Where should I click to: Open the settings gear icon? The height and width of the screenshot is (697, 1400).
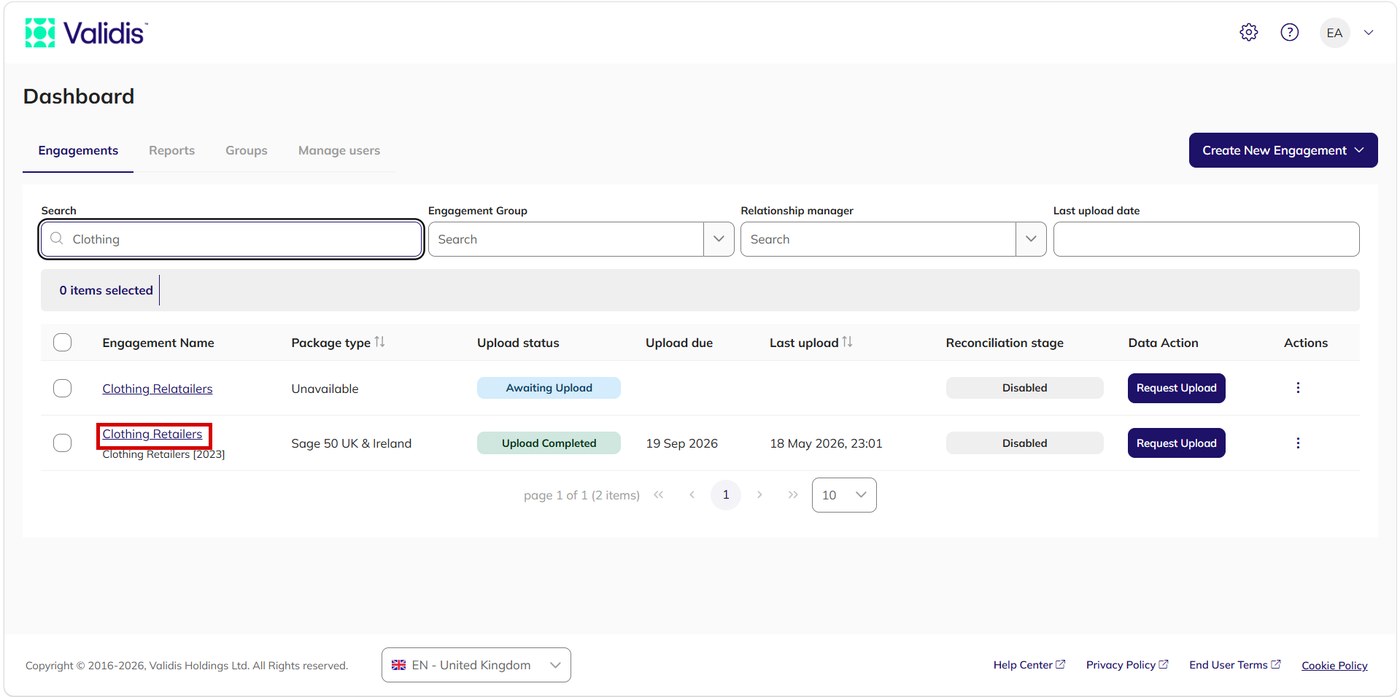(x=1248, y=33)
